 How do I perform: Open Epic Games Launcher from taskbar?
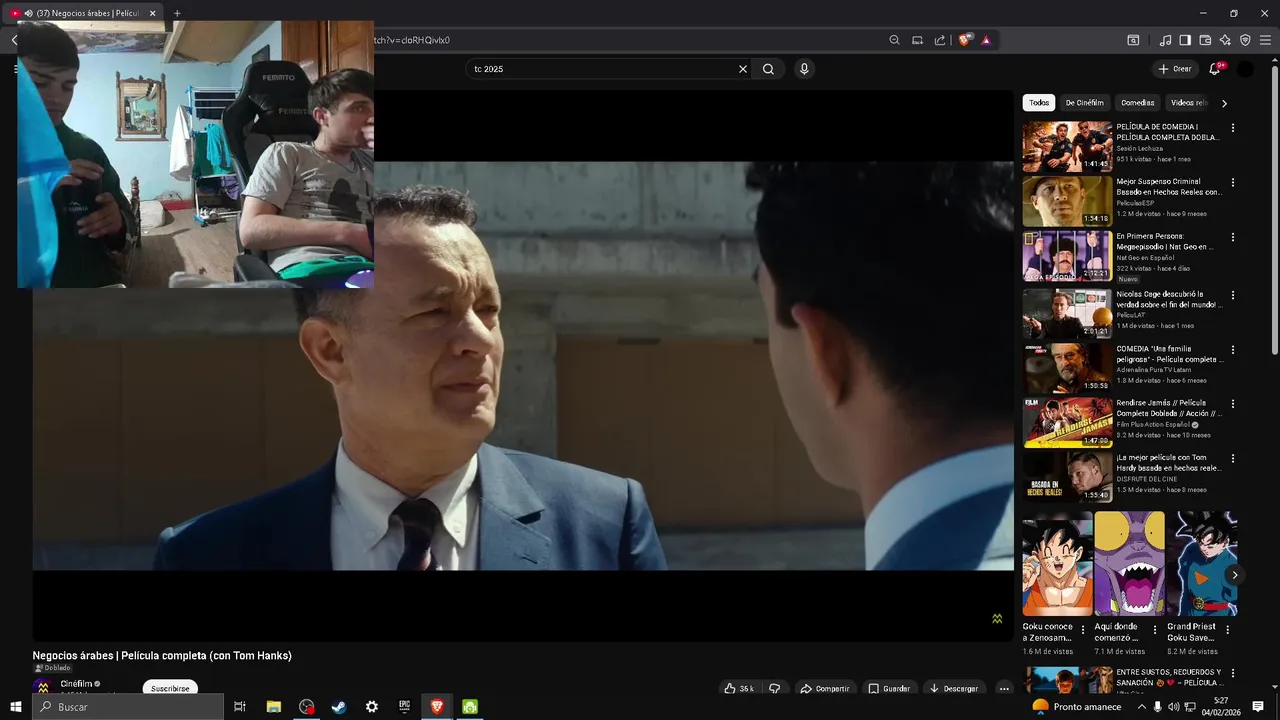404,707
